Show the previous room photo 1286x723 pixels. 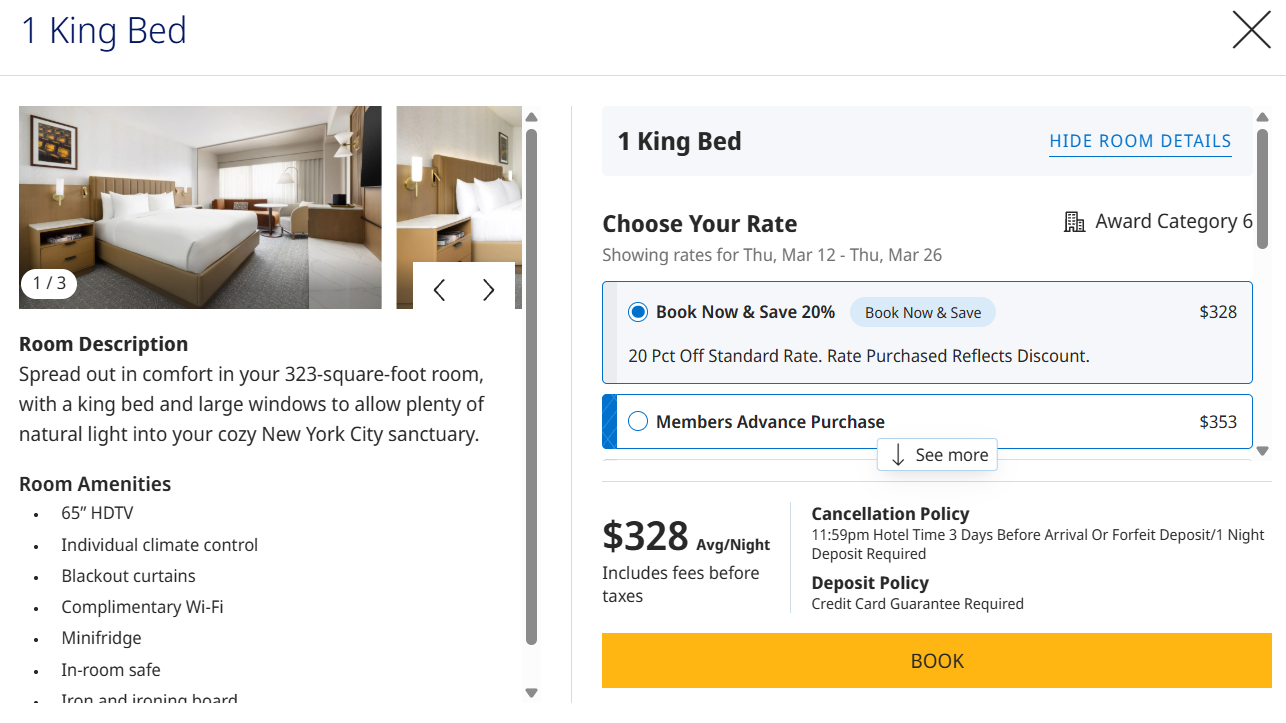tap(439, 290)
